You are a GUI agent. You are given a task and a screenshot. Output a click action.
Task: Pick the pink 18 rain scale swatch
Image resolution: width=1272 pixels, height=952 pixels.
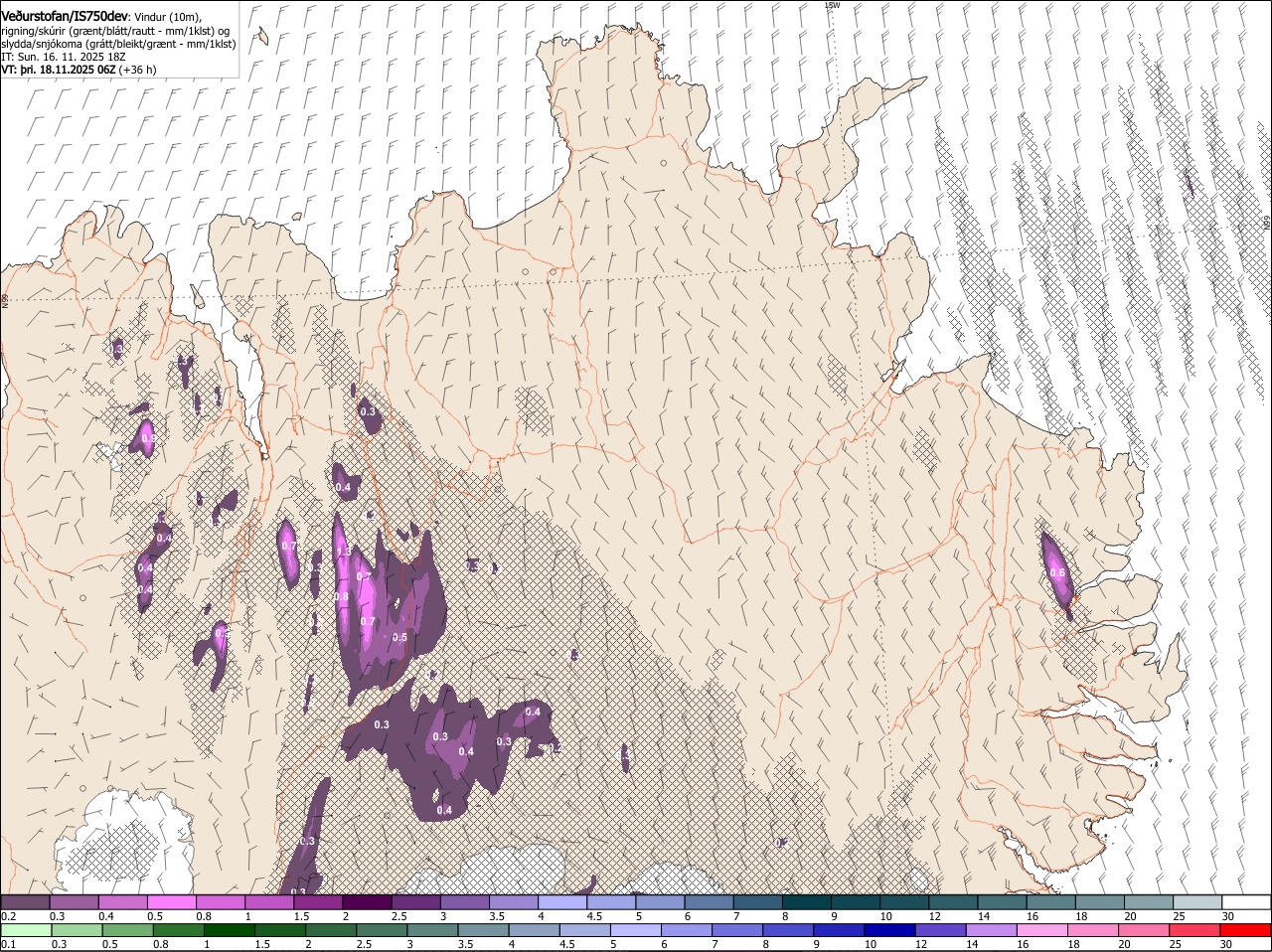coord(1094,930)
